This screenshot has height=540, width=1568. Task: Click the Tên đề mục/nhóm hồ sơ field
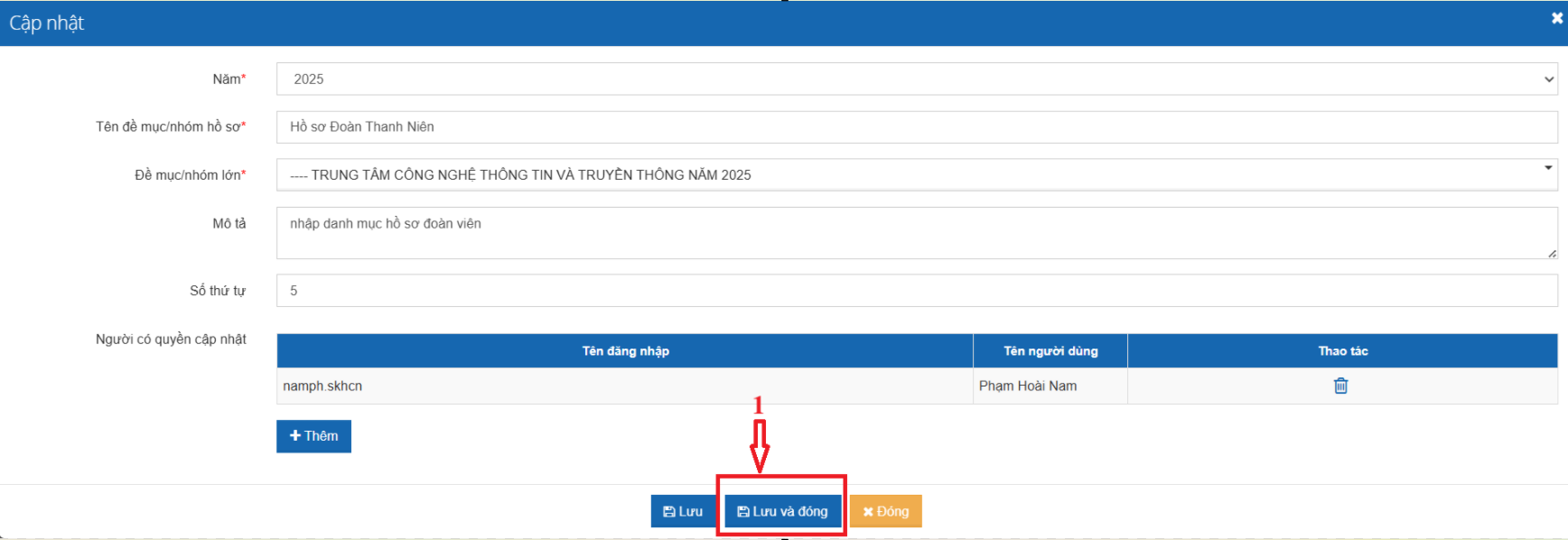916,127
